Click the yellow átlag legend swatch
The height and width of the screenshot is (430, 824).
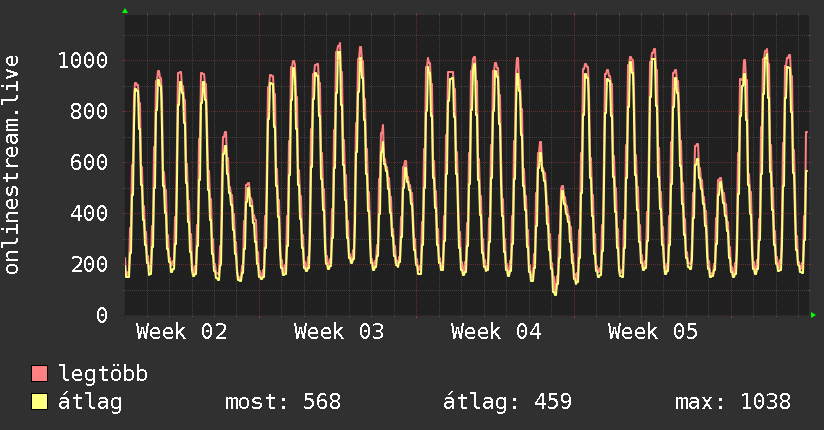point(40,402)
